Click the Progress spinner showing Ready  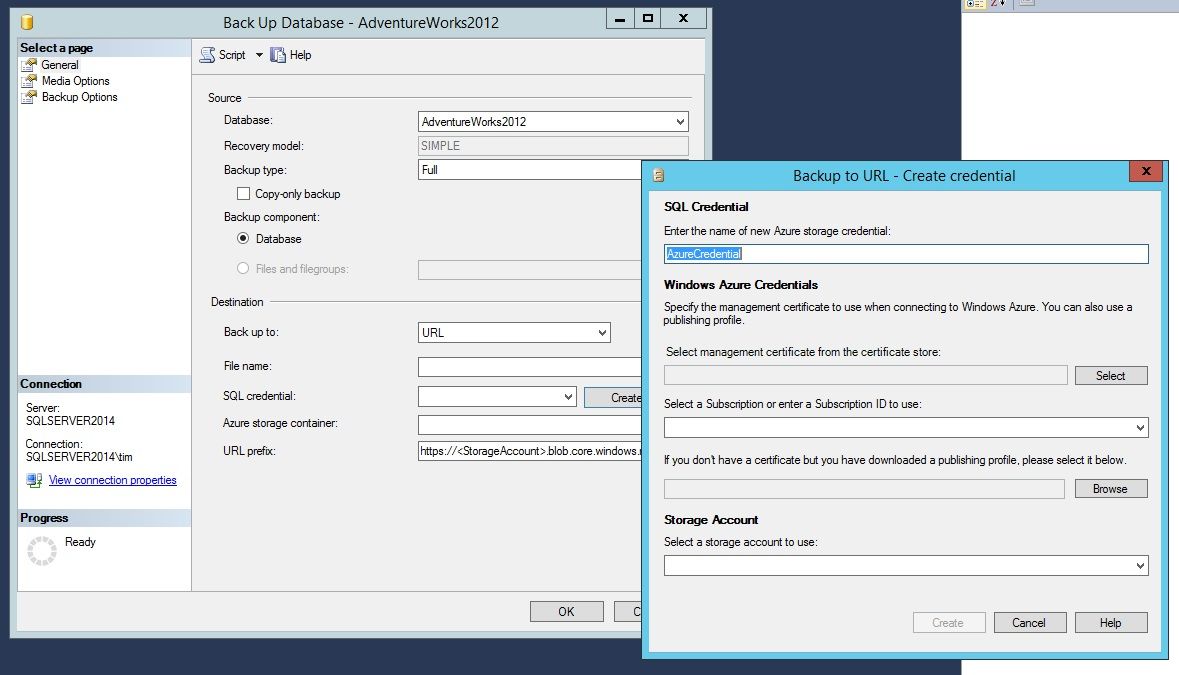(x=42, y=549)
